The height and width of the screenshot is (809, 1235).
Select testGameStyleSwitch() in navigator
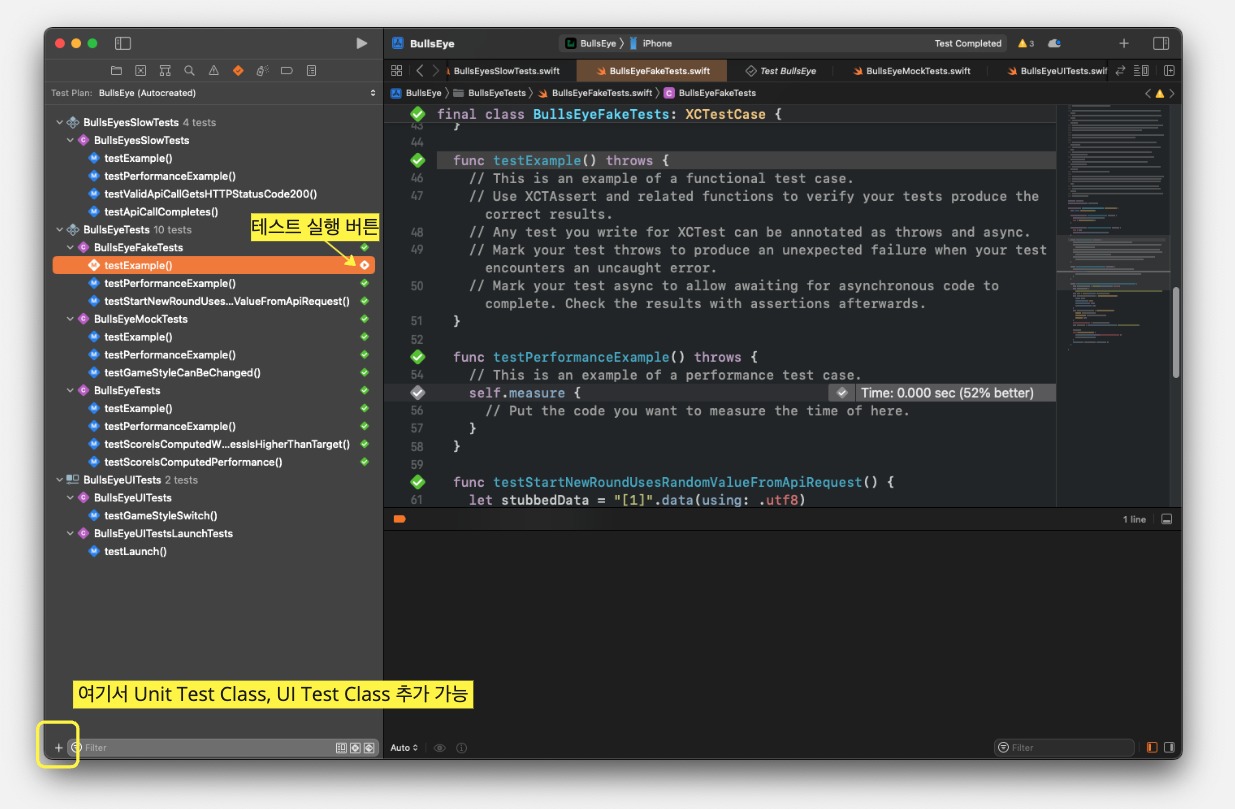pos(160,515)
